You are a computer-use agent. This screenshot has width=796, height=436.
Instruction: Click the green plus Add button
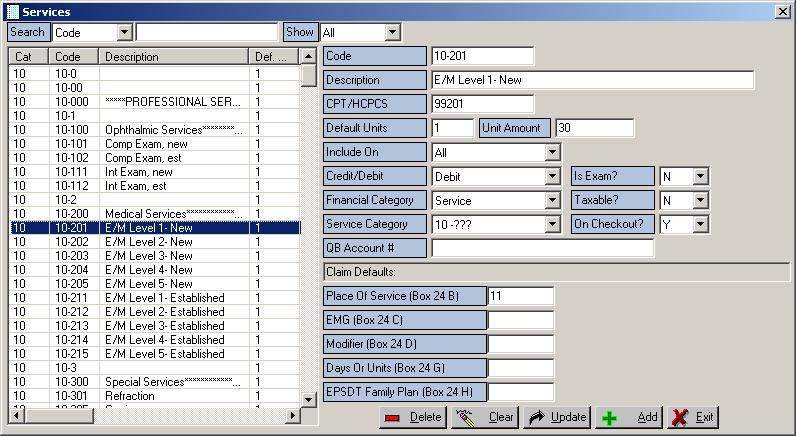630,417
